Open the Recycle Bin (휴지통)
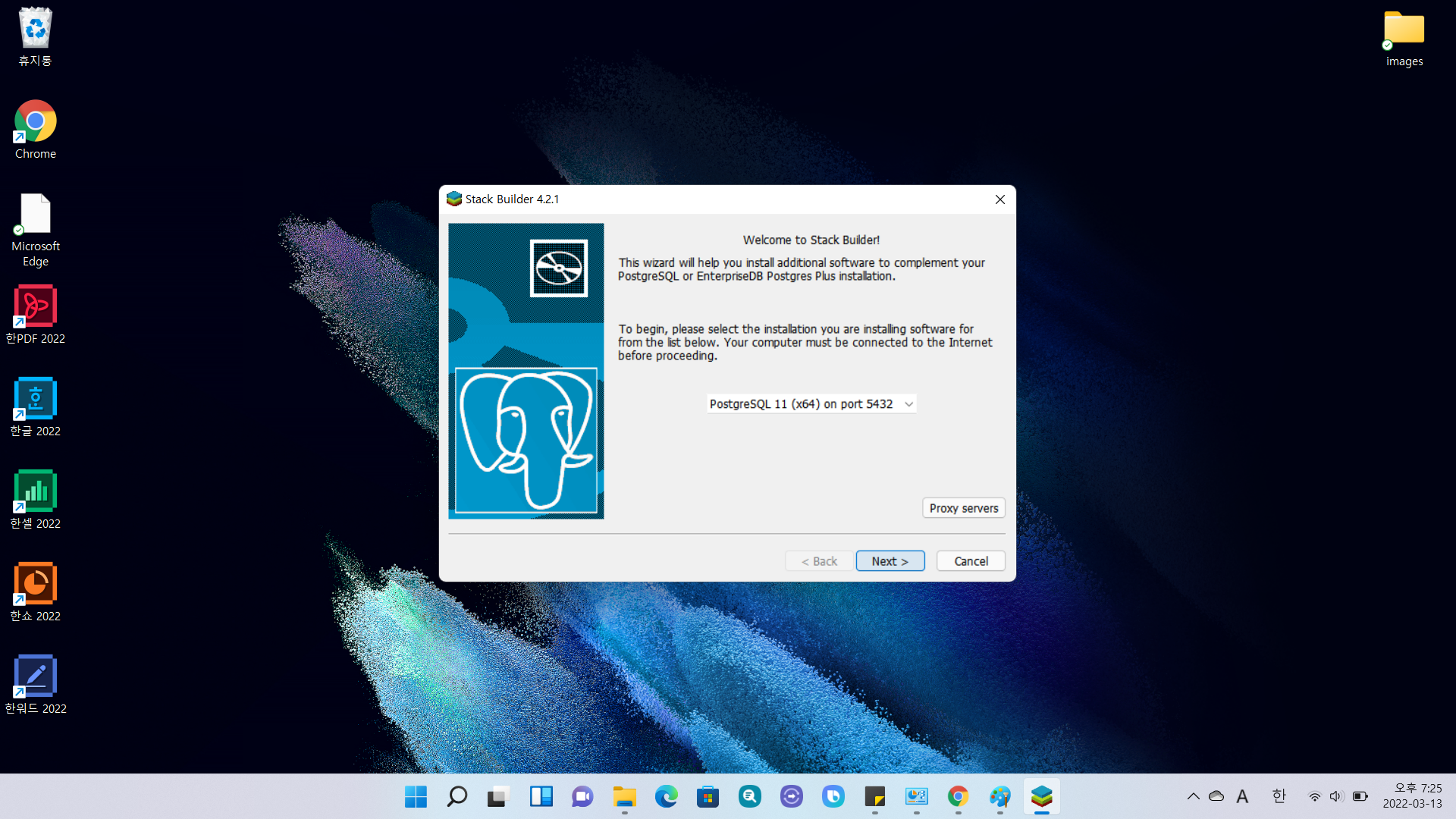Viewport: 1456px width, 819px height. (36, 29)
